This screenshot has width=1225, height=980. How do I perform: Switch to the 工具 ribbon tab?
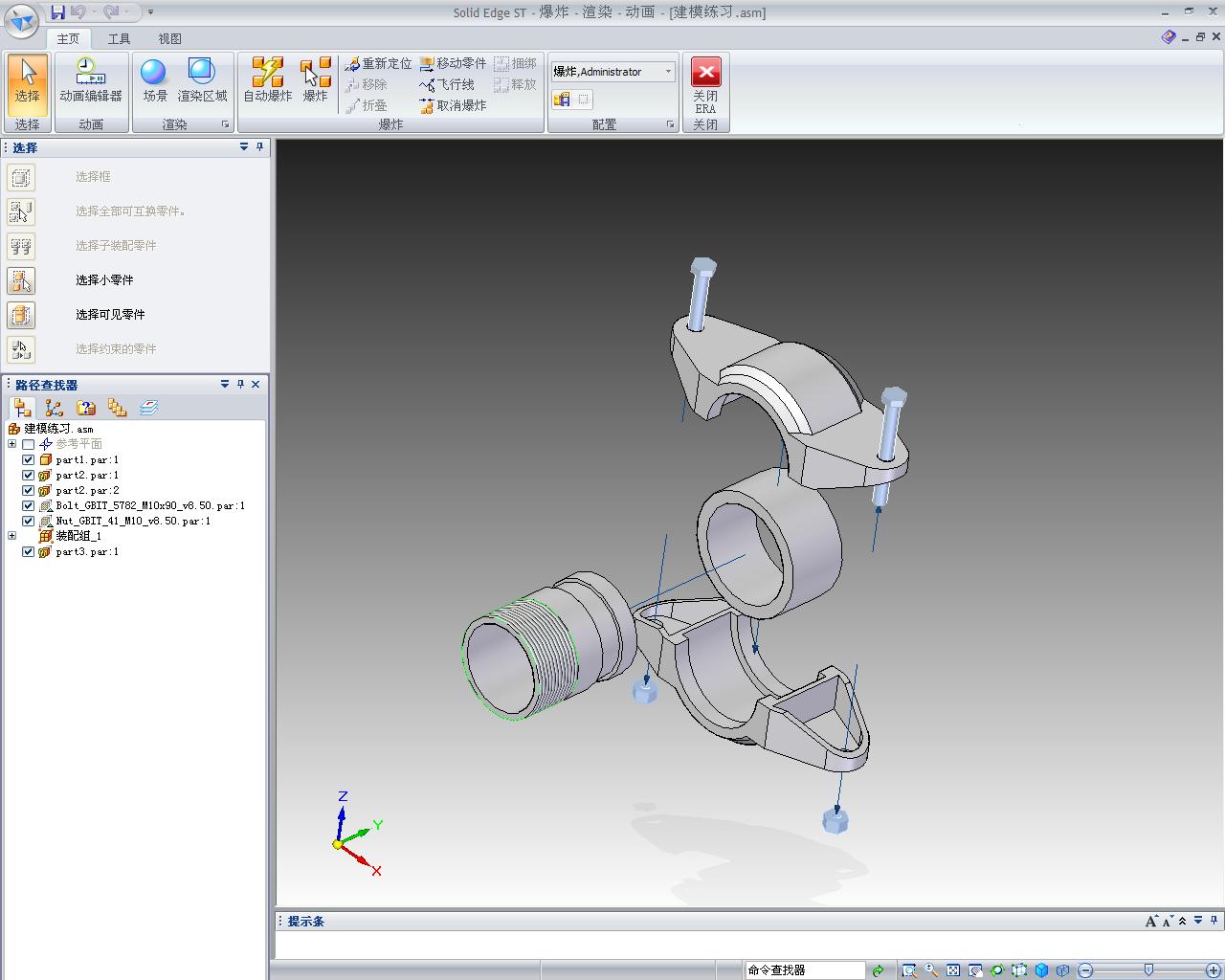click(x=119, y=38)
